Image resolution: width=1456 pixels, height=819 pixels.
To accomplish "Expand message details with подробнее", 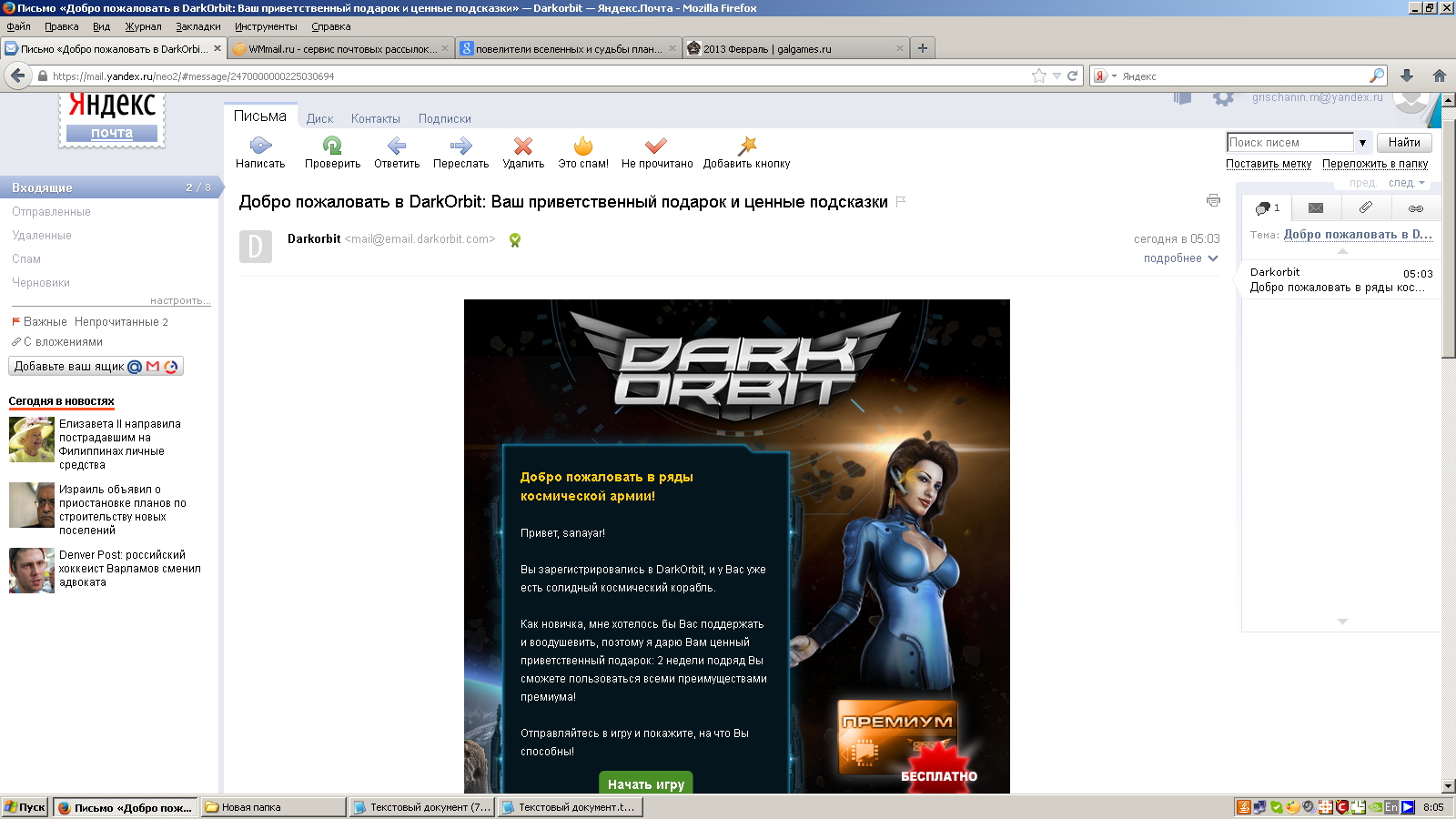I will coord(1180,258).
